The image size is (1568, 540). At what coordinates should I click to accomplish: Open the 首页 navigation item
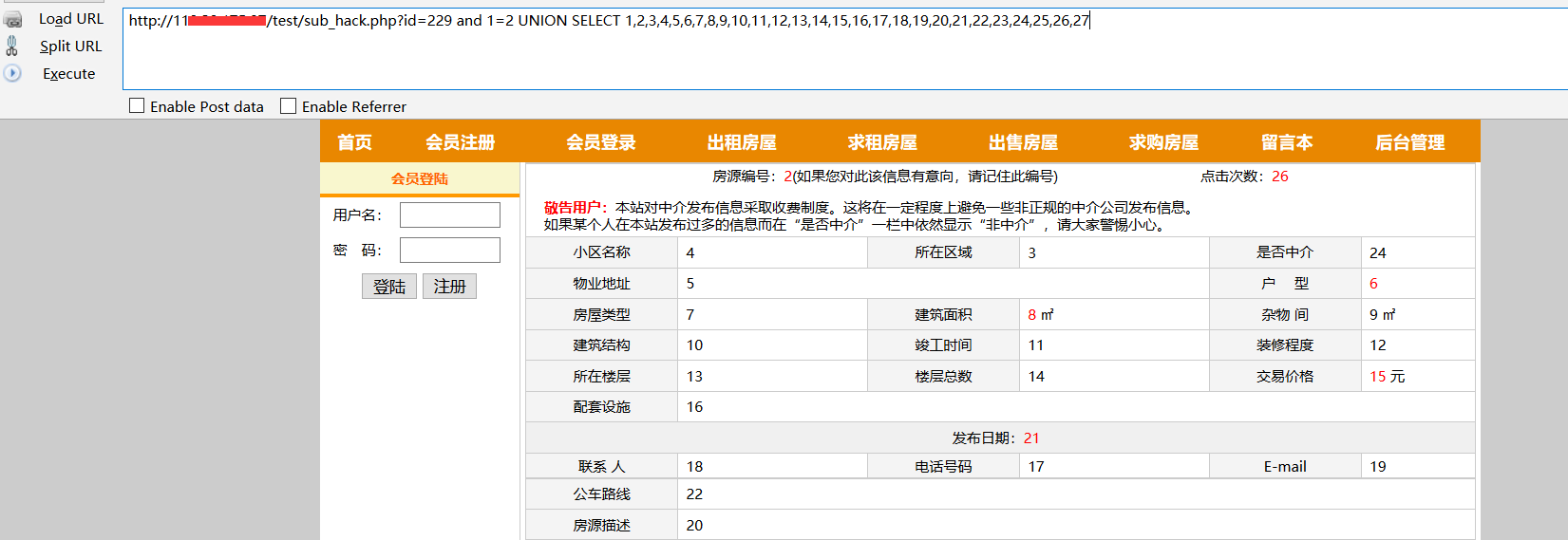[354, 142]
